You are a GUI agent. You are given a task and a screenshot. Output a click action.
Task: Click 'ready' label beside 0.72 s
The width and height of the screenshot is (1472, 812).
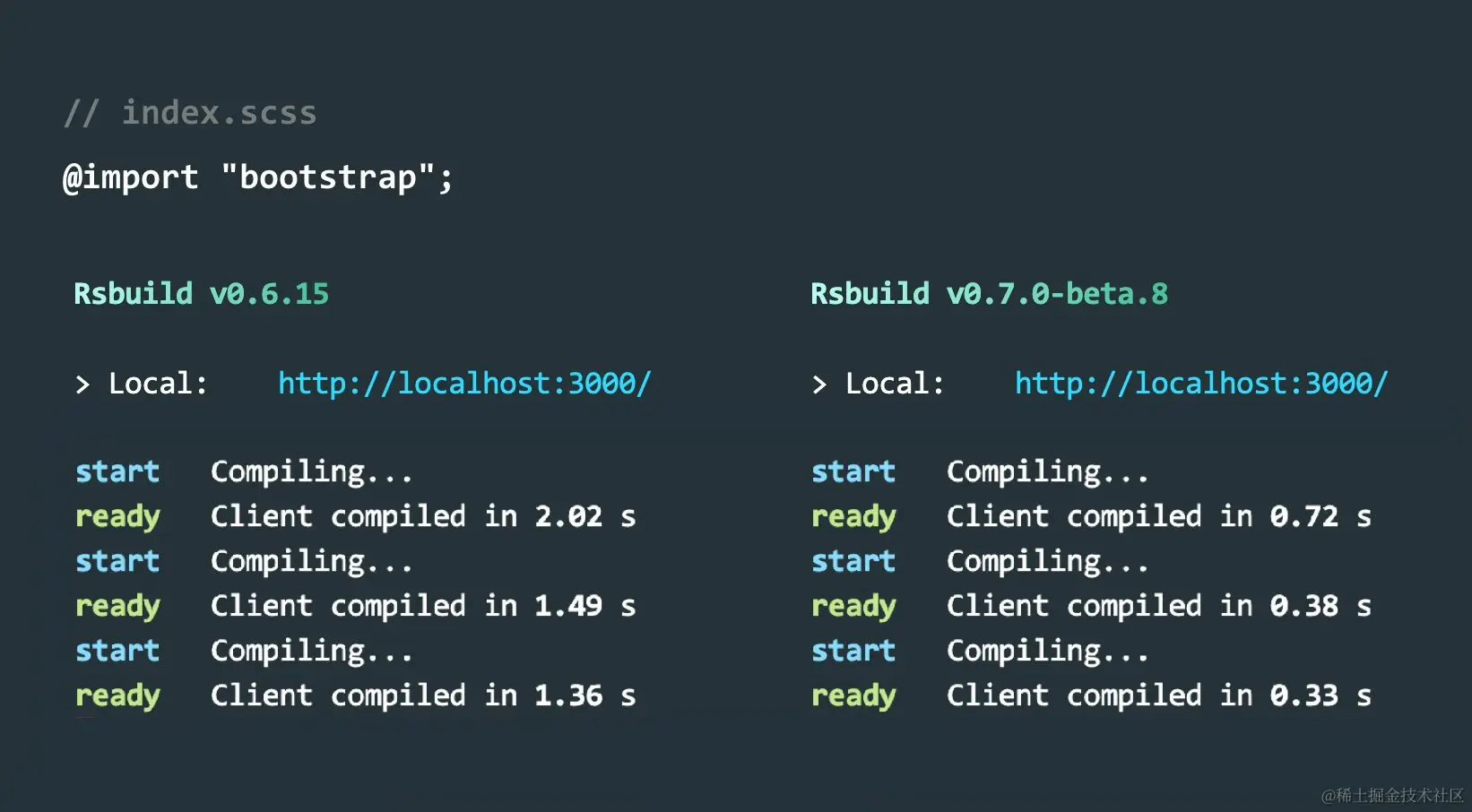coord(853,518)
